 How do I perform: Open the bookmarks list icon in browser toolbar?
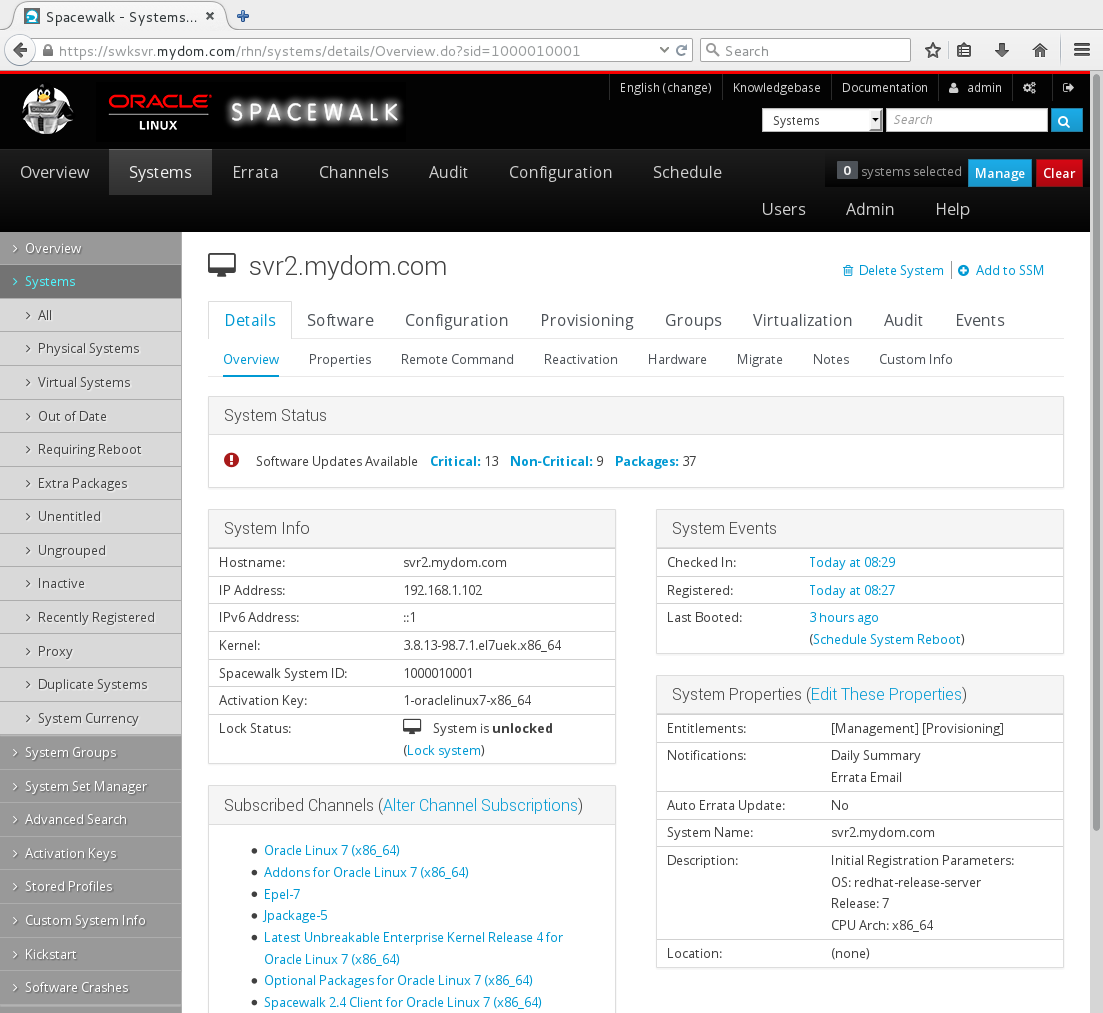coord(964,51)
